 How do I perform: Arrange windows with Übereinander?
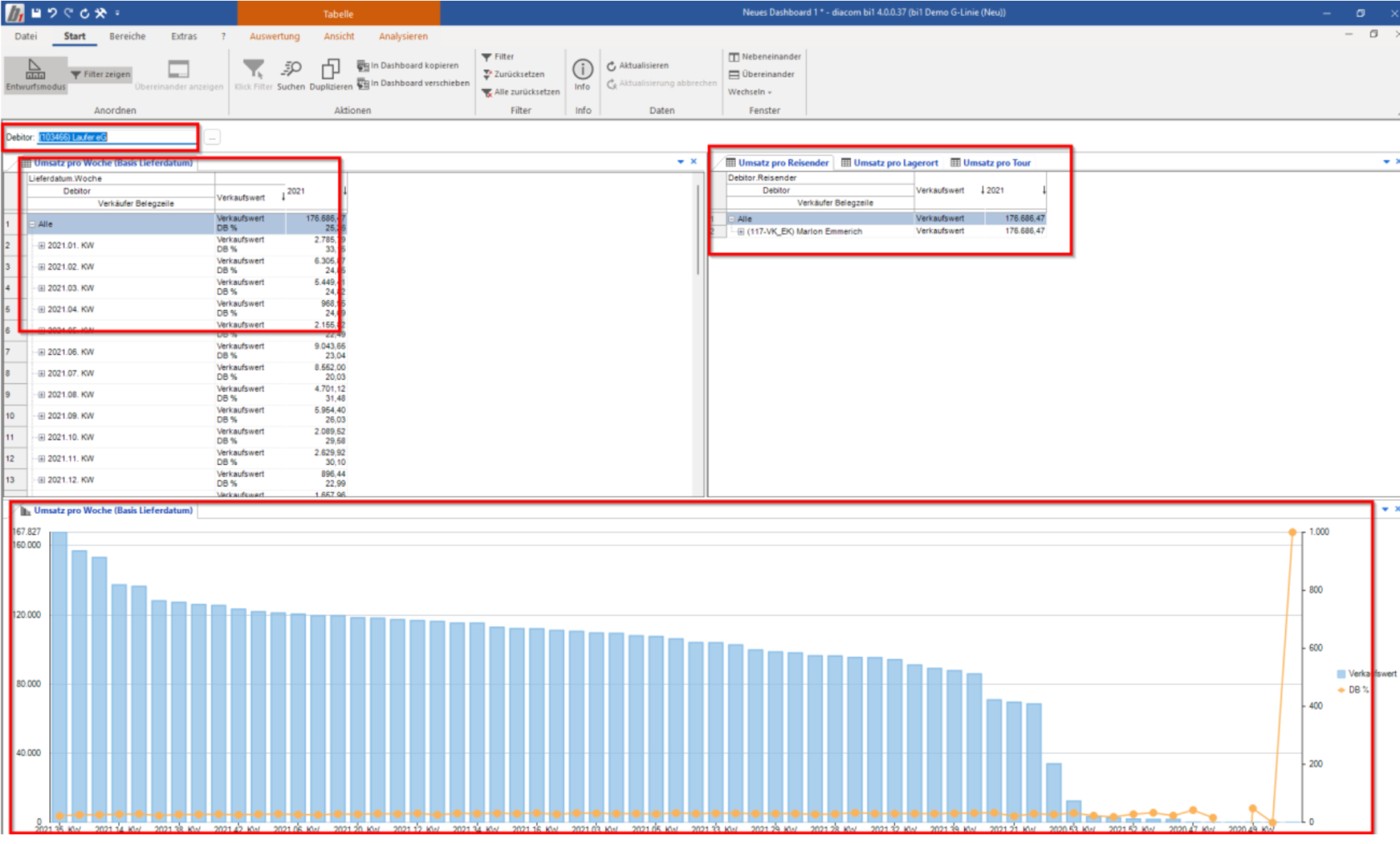[762, 74]
